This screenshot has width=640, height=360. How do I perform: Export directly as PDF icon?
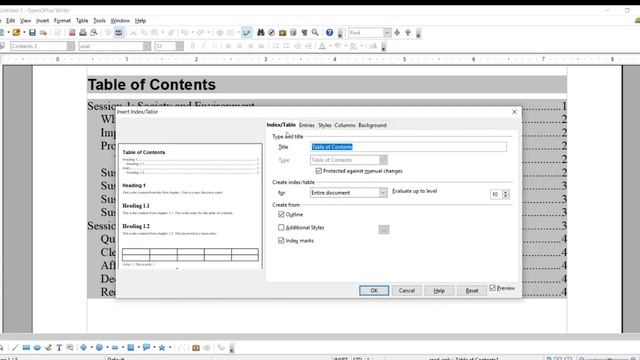(72, 33)
